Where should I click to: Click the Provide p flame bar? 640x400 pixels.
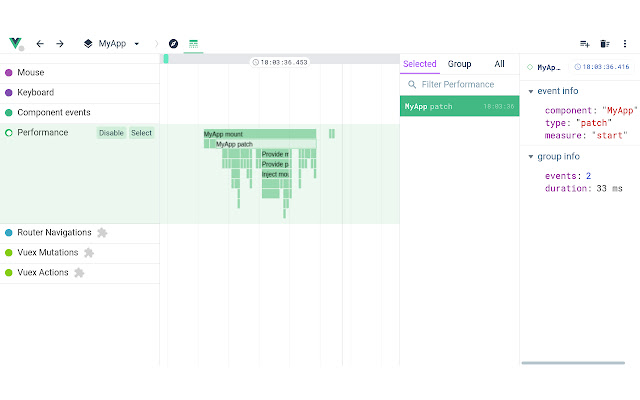[x=275, y=164]
